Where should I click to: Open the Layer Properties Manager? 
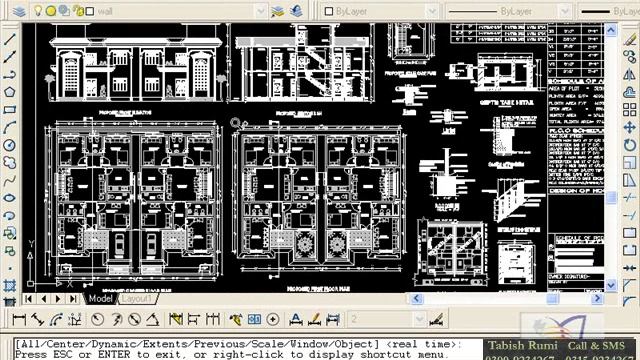click(x=18, y=11)
